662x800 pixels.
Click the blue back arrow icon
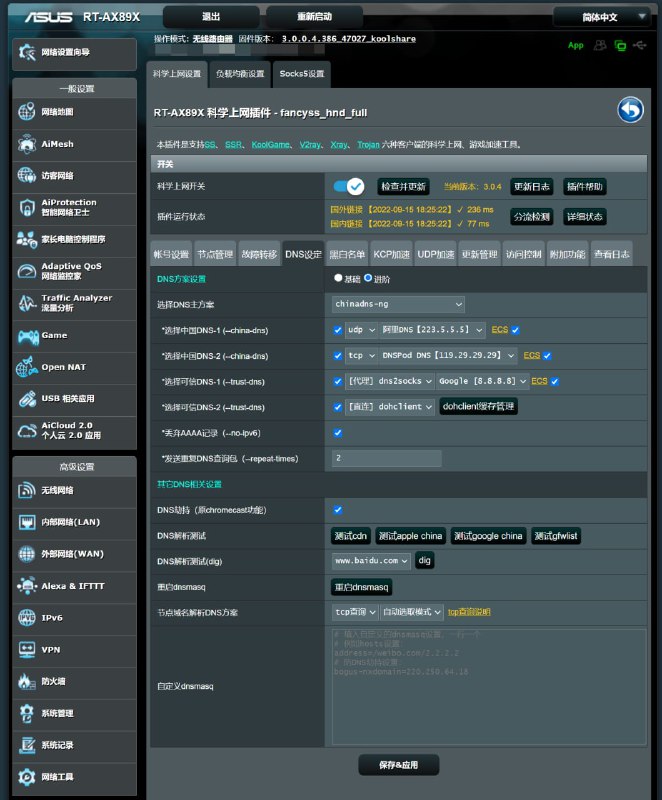coord(630,110)
